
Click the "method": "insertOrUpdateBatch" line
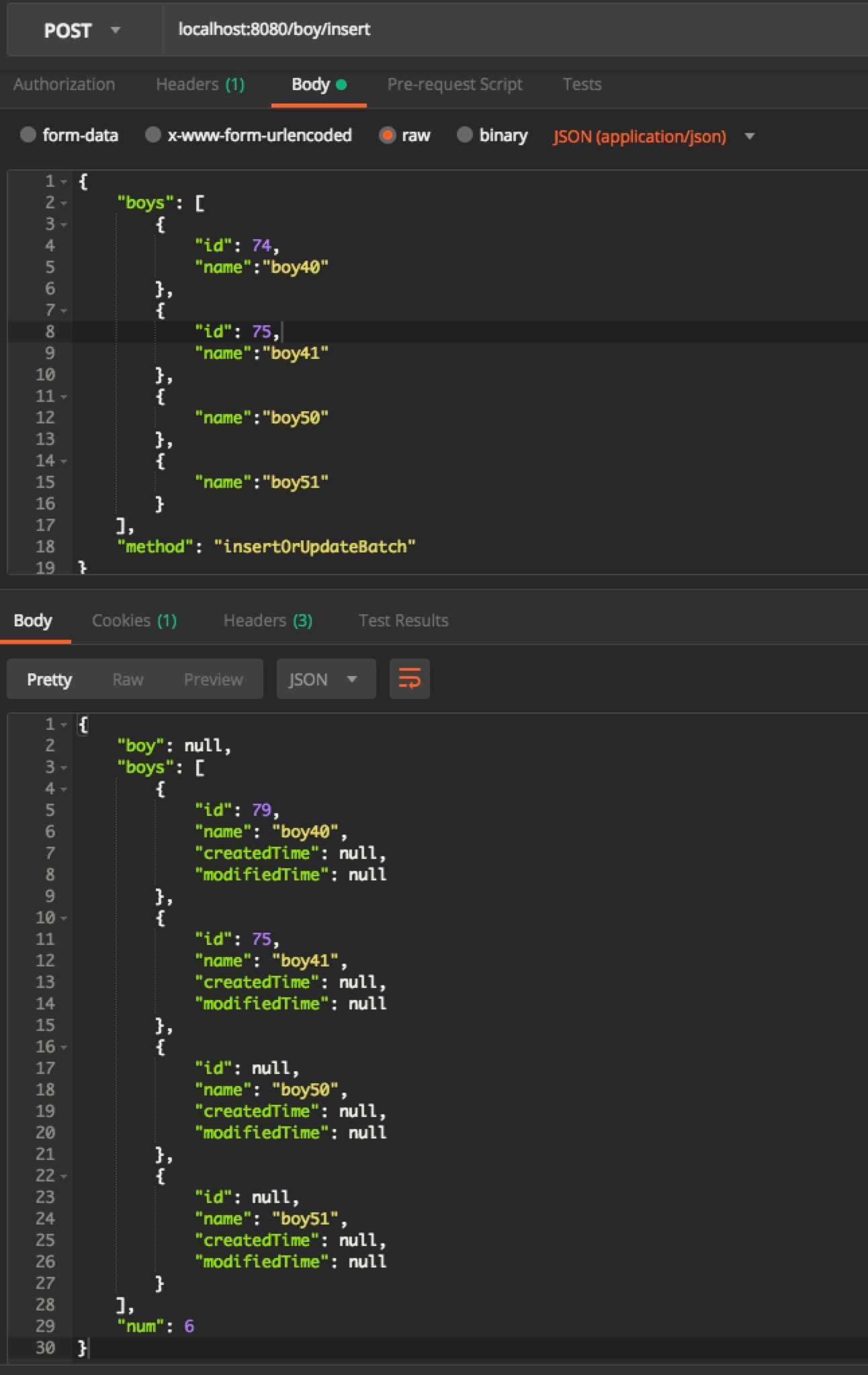click(x=267, y=547)
